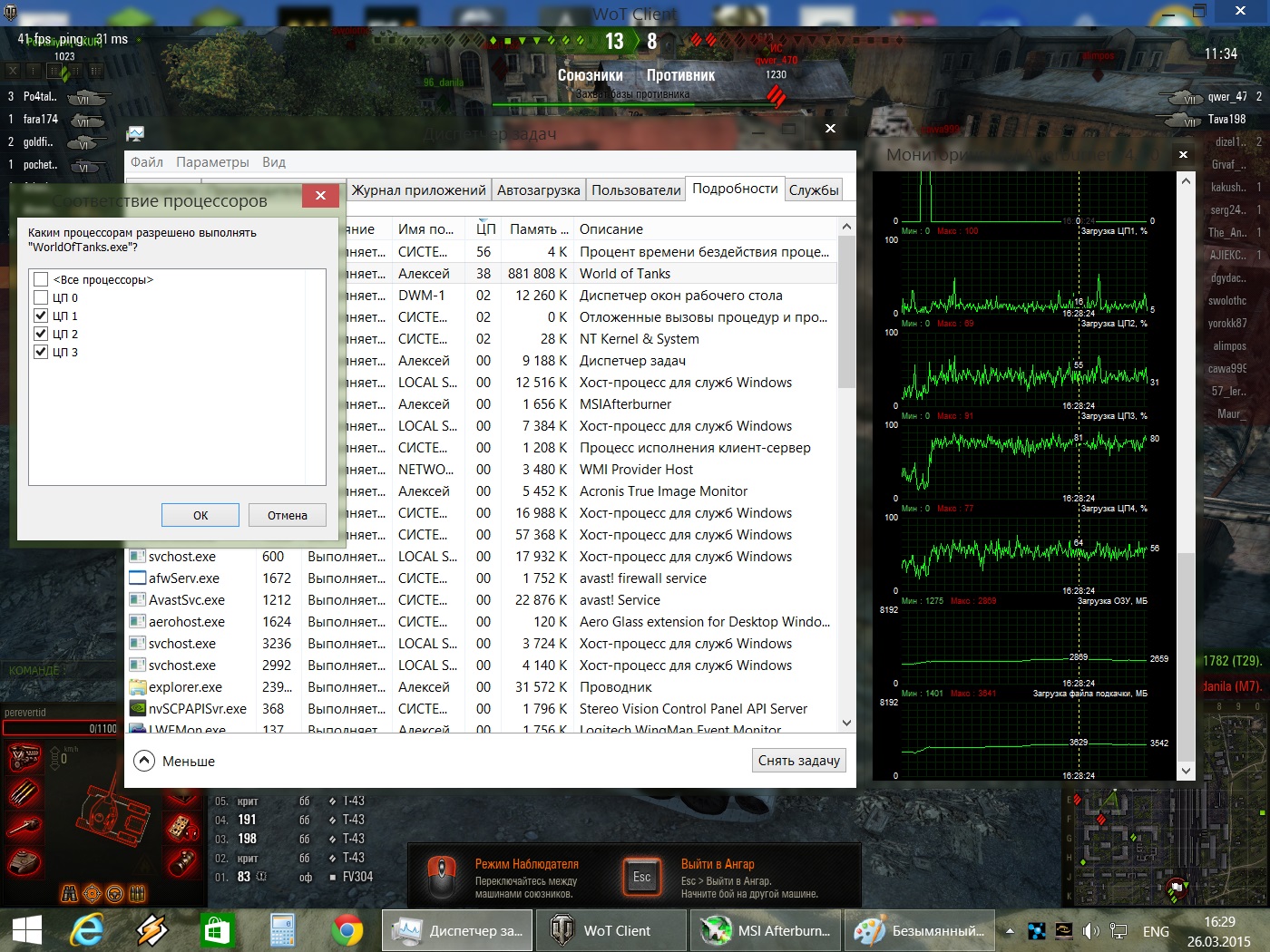Switch to the Журнал приложений tab

point(419,190)
